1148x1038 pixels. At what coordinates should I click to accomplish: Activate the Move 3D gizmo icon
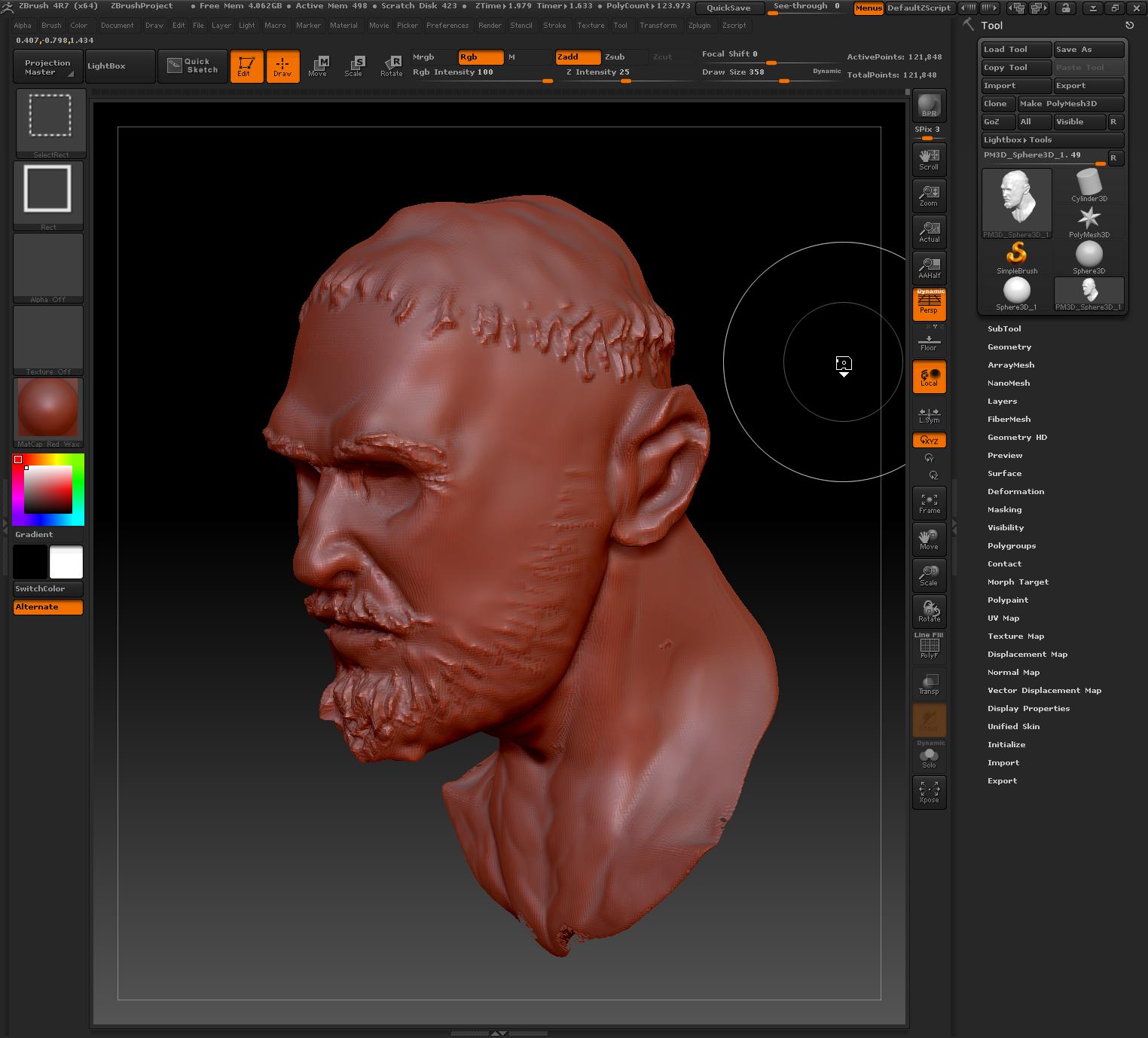click(929, 539)
